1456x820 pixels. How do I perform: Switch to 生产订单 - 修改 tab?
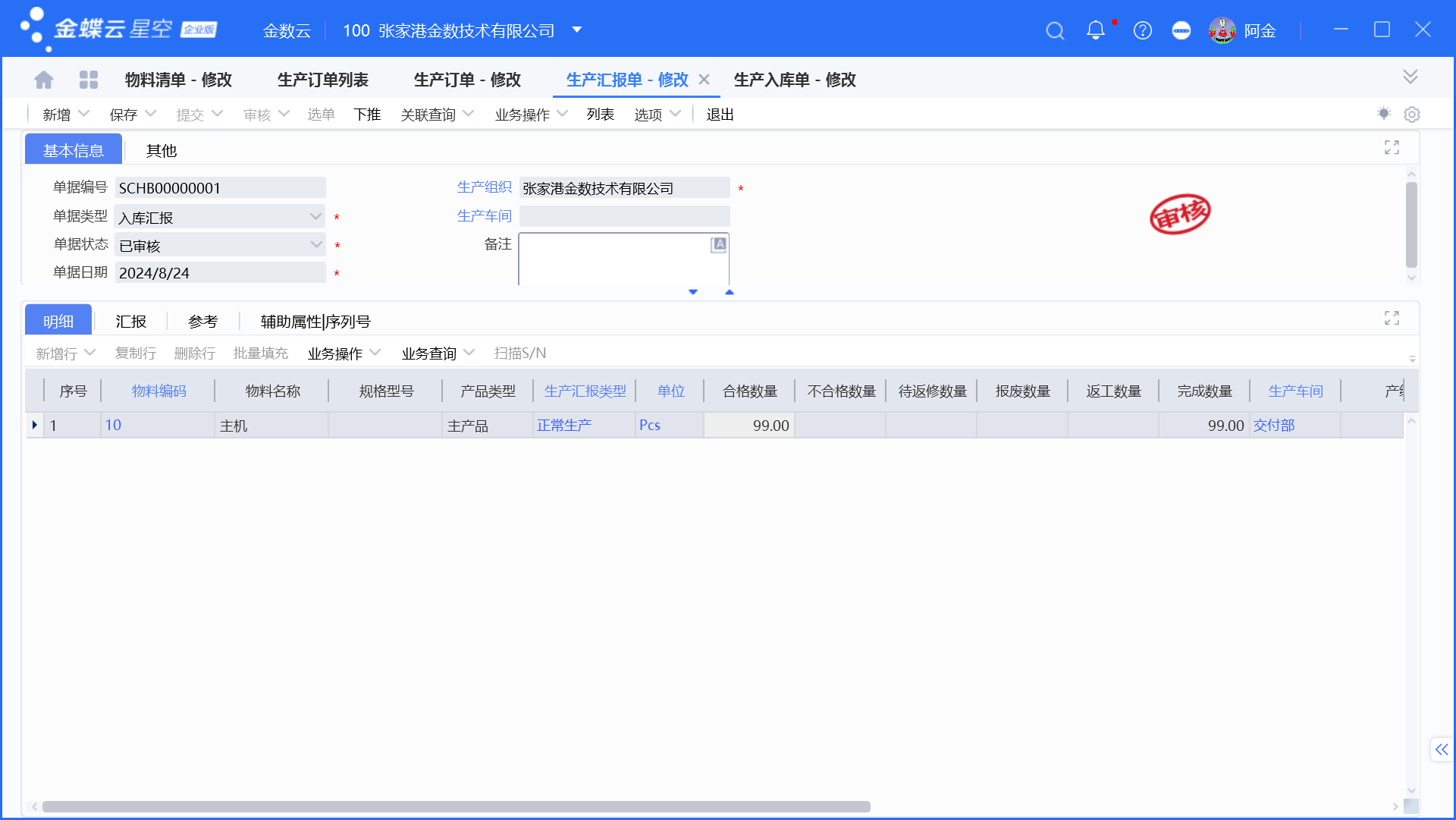click(467, 80)
